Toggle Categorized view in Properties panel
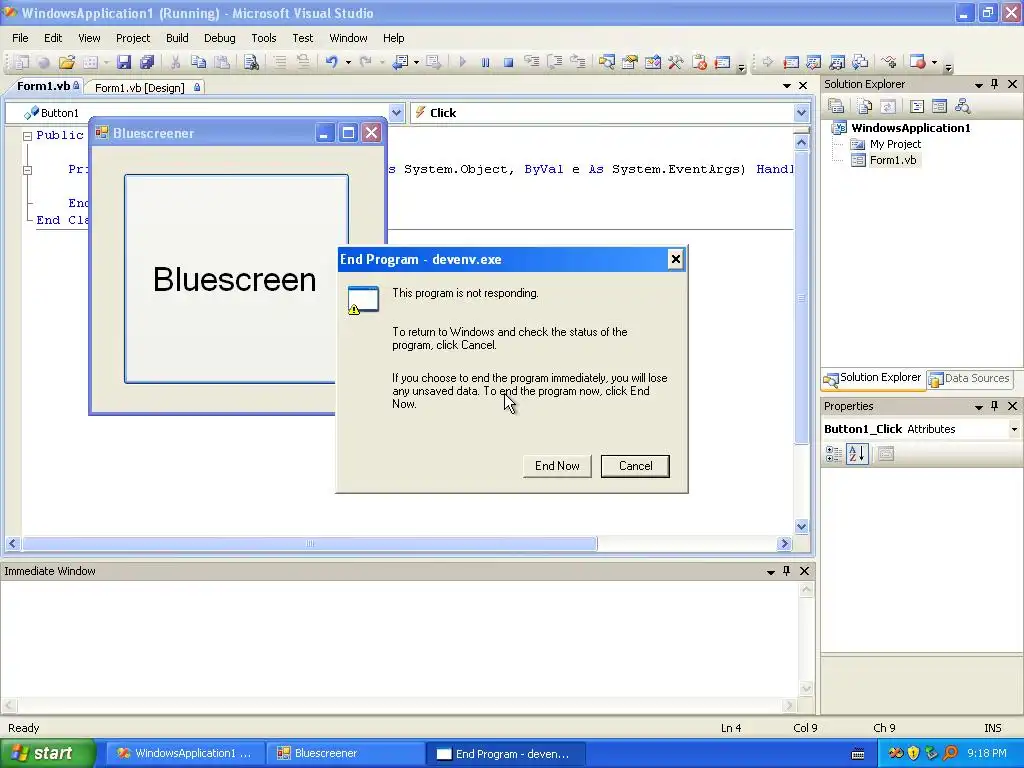This screenshot has height=768, width=1024. (834, 454)
